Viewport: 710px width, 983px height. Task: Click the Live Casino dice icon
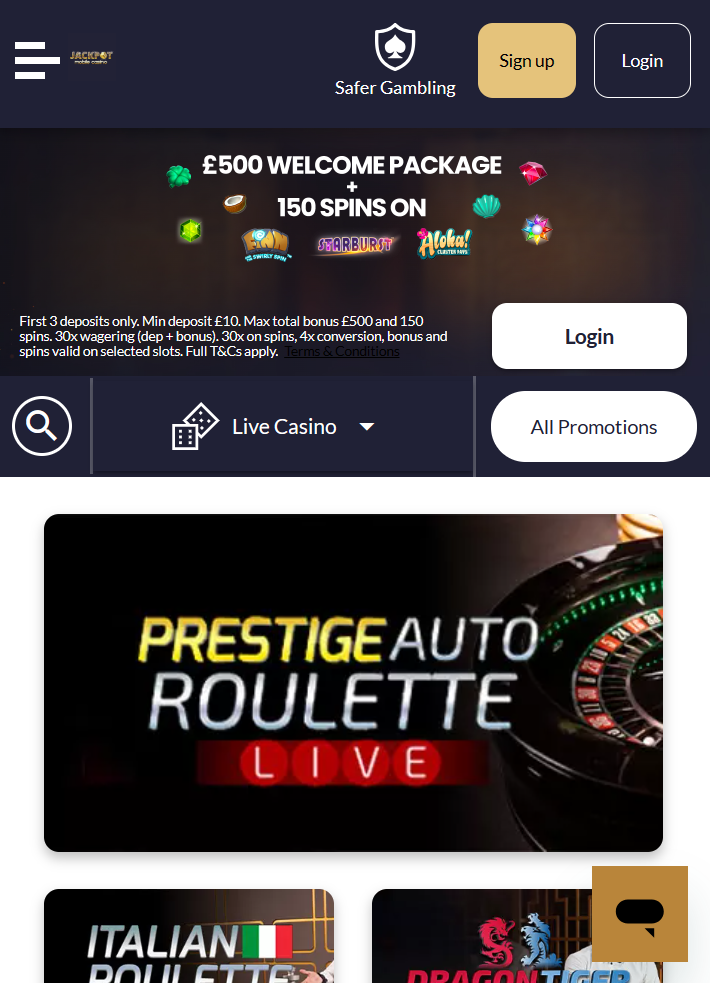[195, 426]
